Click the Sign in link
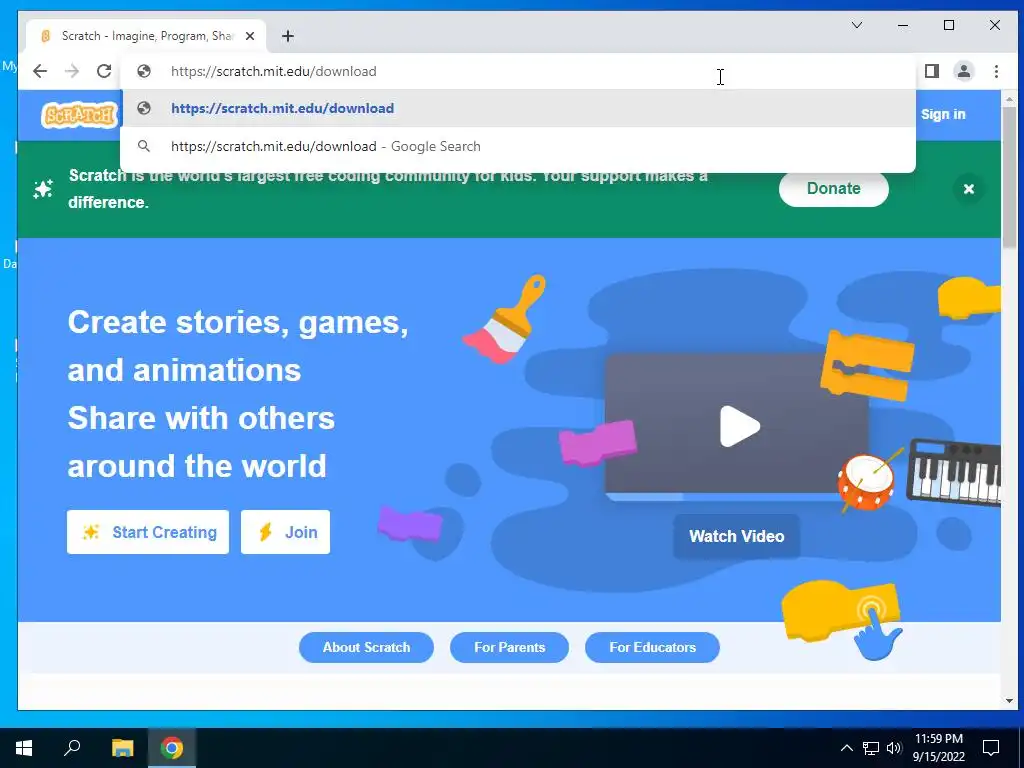This screenshot has height=768, width=1024. (x=943, y=114)
